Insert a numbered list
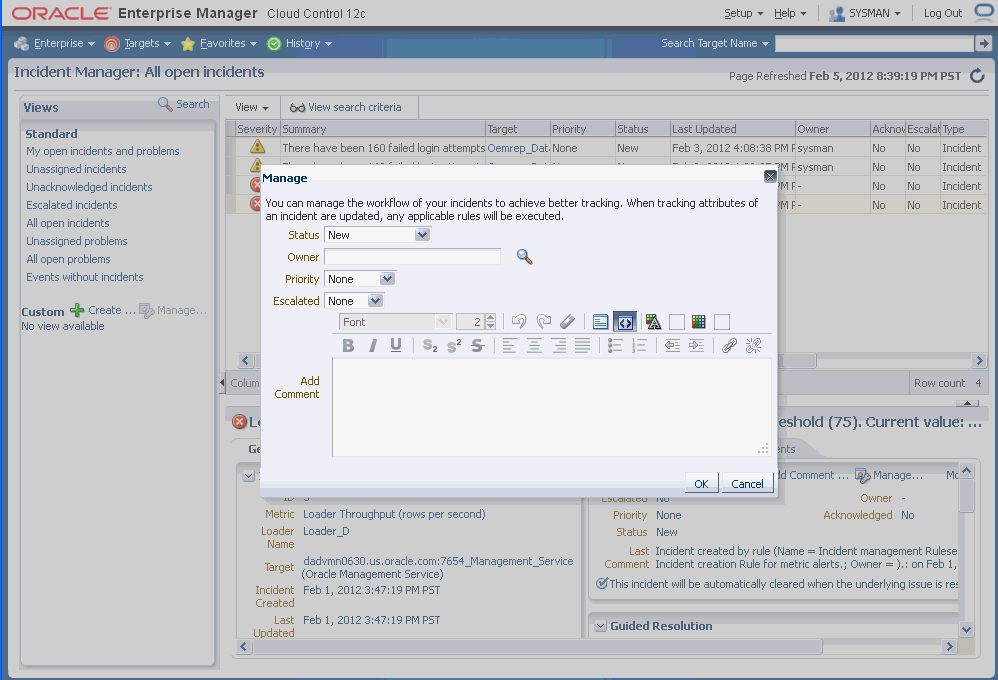Screen dimensions: 998x680 tap(639, 345)
